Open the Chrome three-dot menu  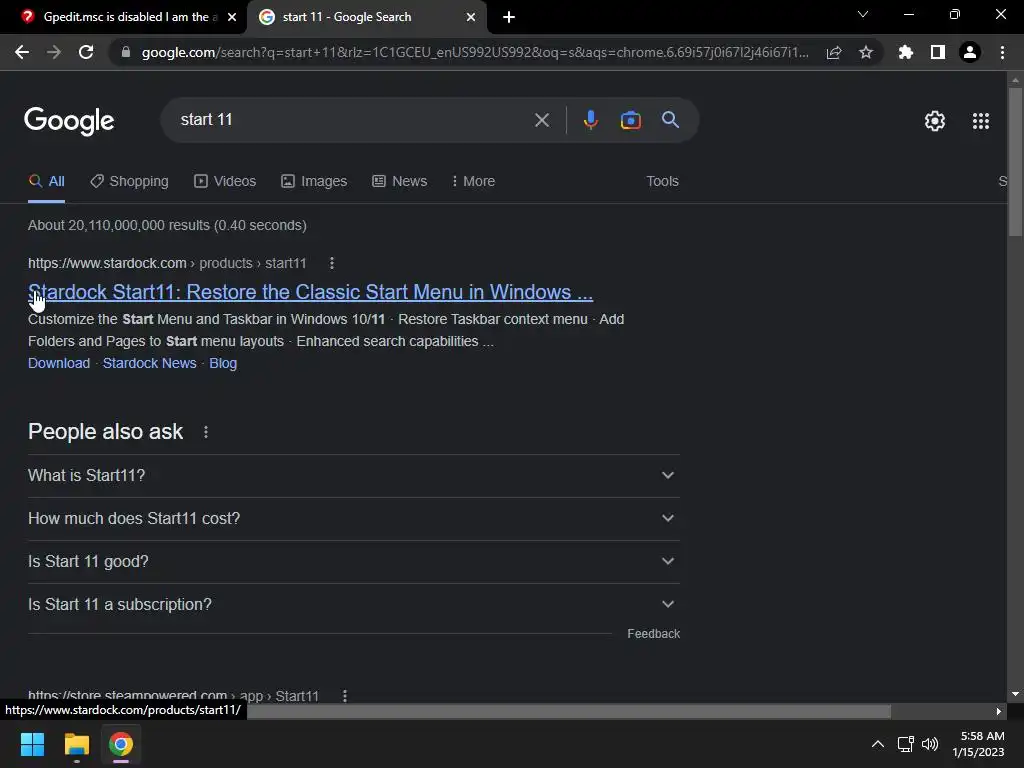click(x=1002, y=52)
